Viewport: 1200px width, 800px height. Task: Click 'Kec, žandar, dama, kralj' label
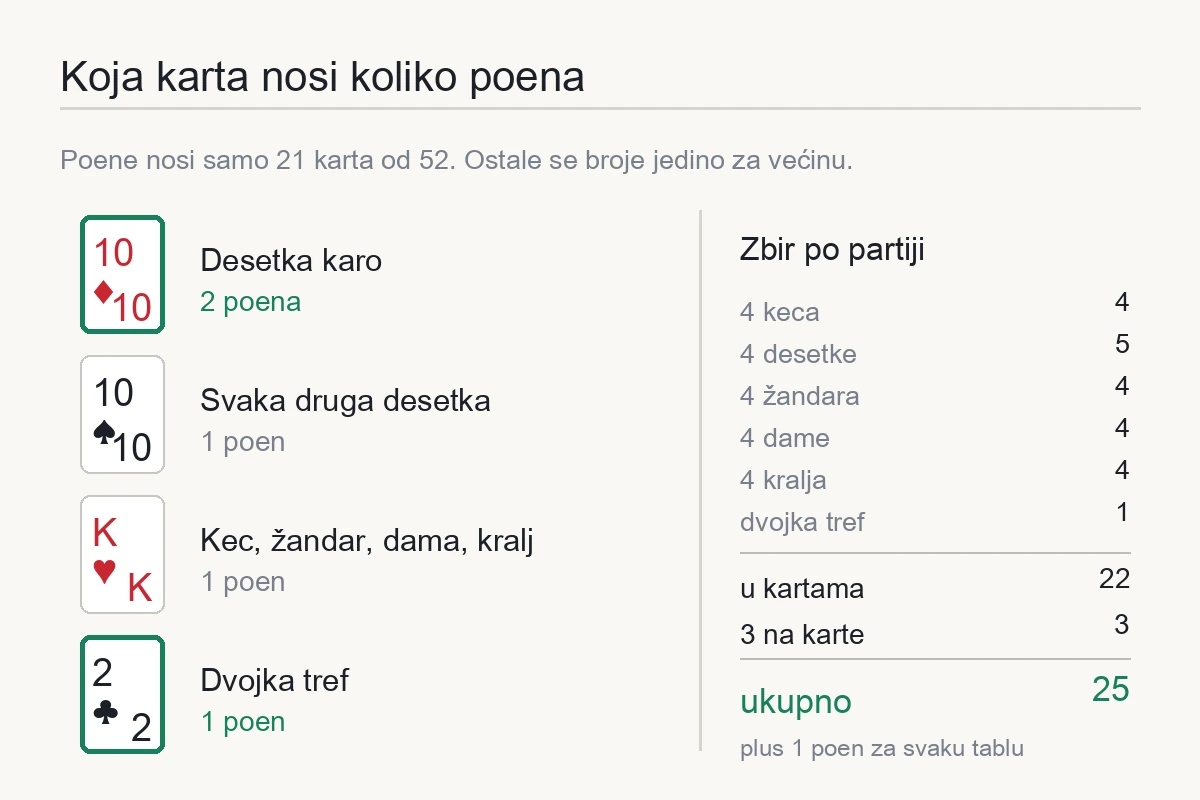pos(367,542)
